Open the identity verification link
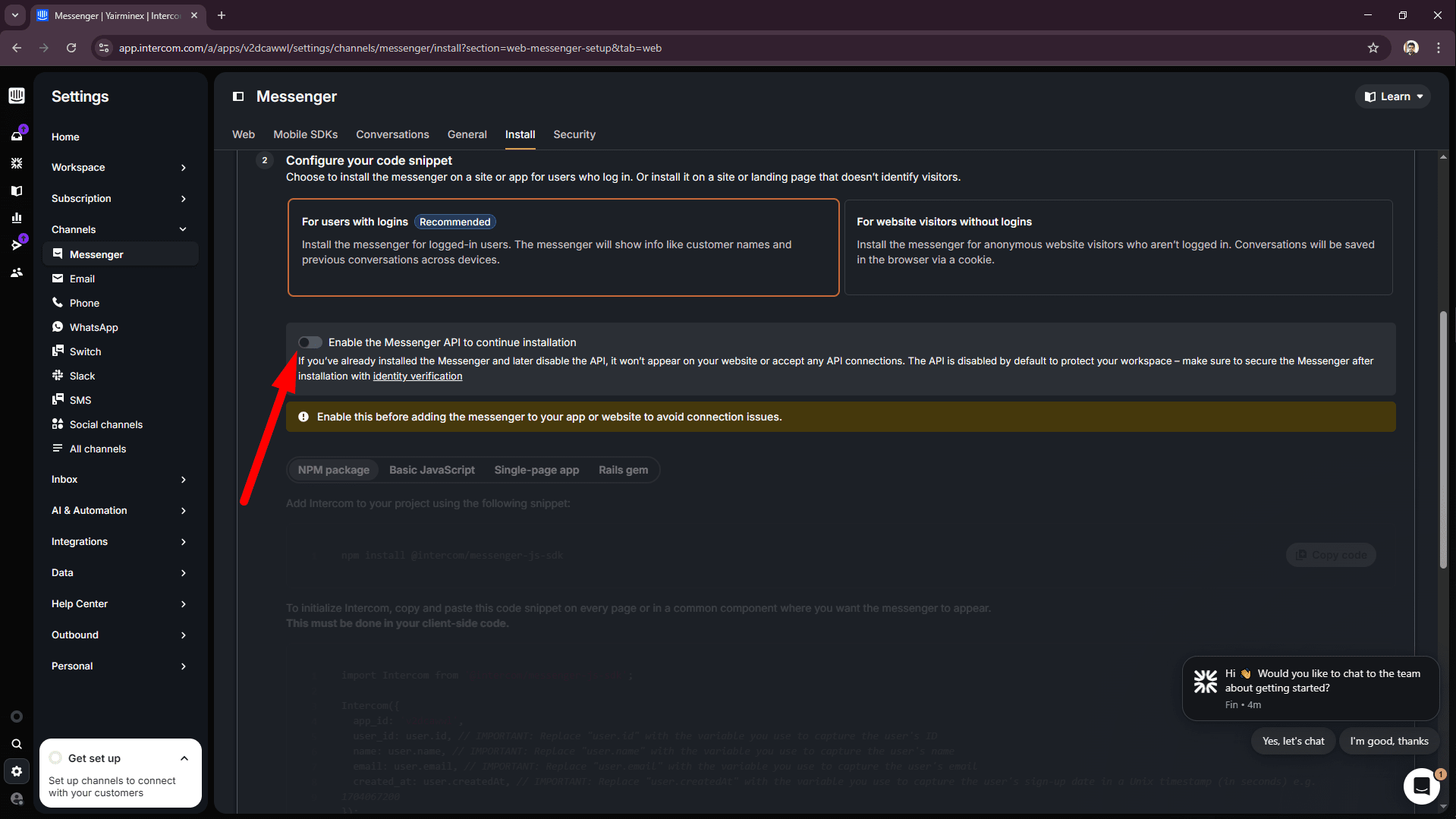 click(417, 376)
